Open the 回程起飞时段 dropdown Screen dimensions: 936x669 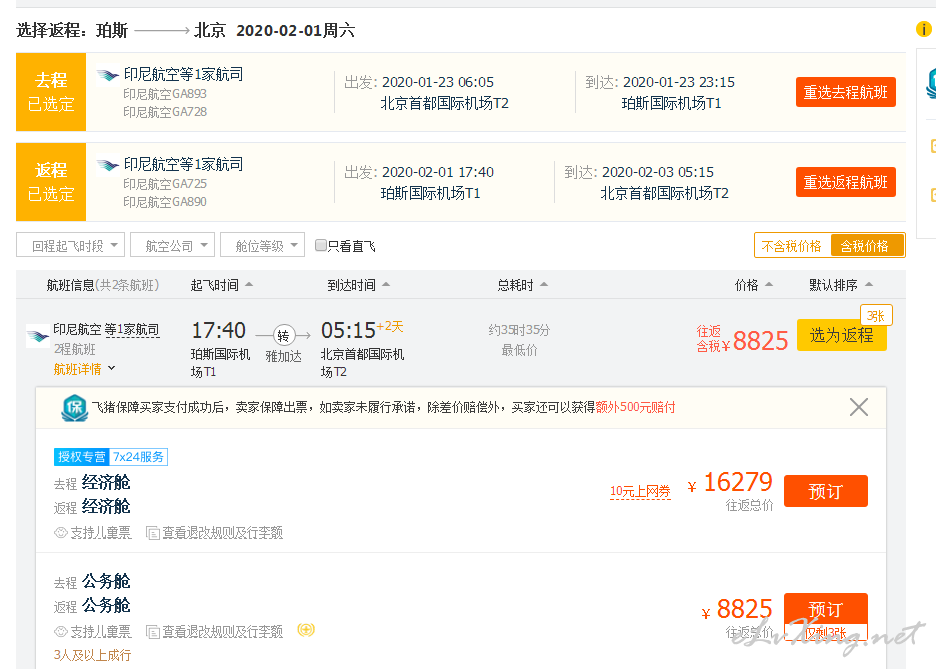coord(70,245)
